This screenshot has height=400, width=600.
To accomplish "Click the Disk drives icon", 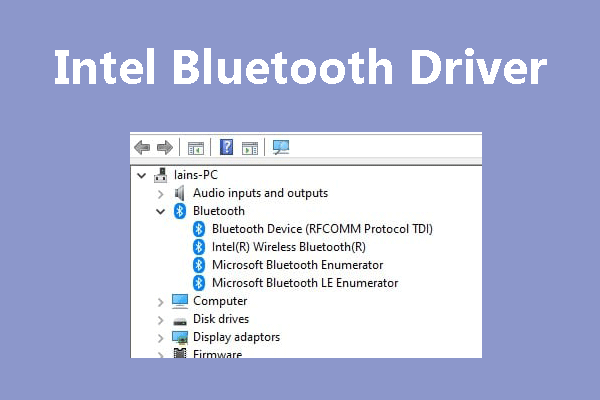I will (180, 319).
